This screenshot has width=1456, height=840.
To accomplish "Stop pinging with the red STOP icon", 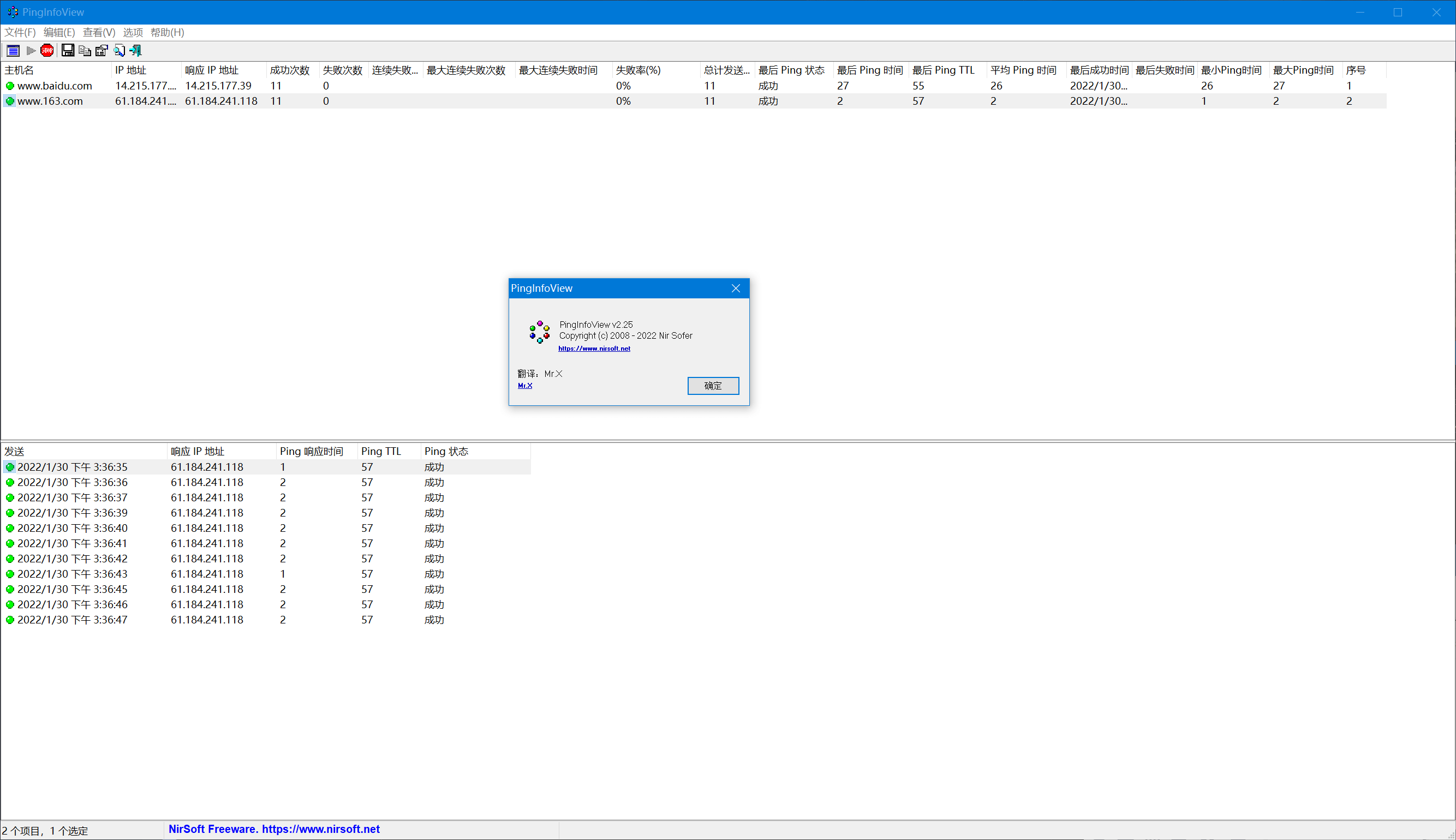I will 47,51.
